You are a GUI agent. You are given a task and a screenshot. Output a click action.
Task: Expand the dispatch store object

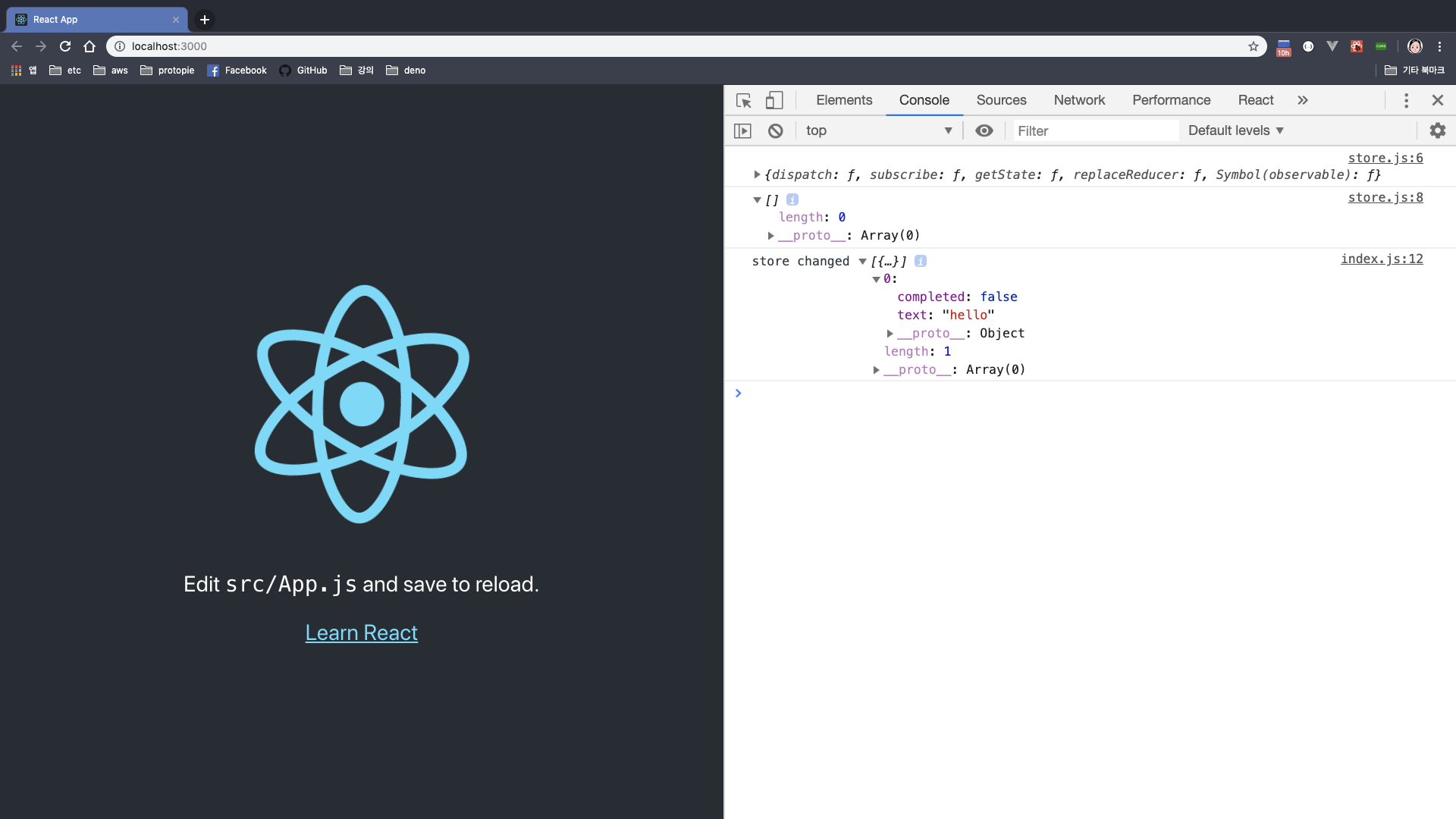pos(757,174)
